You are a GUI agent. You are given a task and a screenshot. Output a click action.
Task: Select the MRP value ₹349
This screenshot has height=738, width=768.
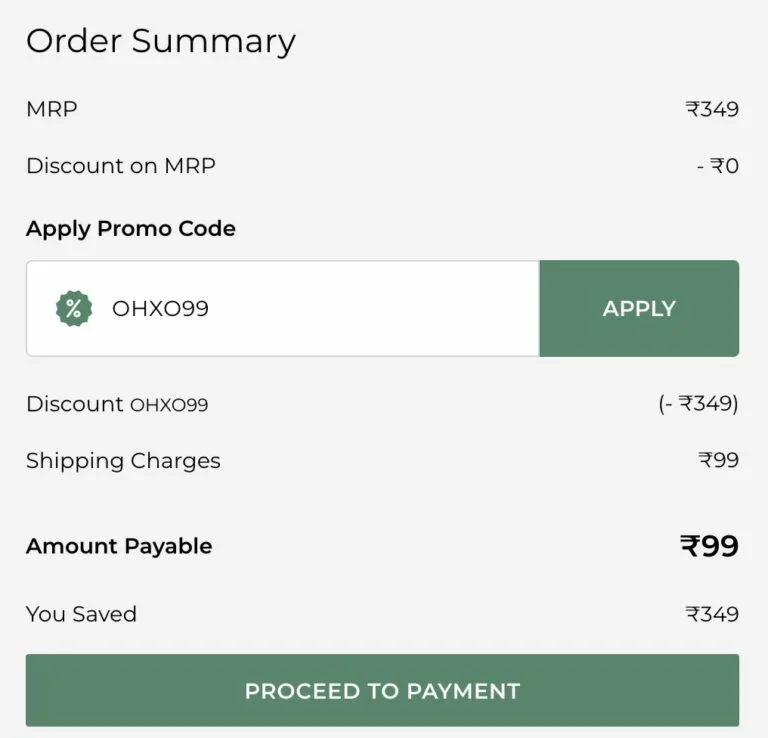pos(712,109)
